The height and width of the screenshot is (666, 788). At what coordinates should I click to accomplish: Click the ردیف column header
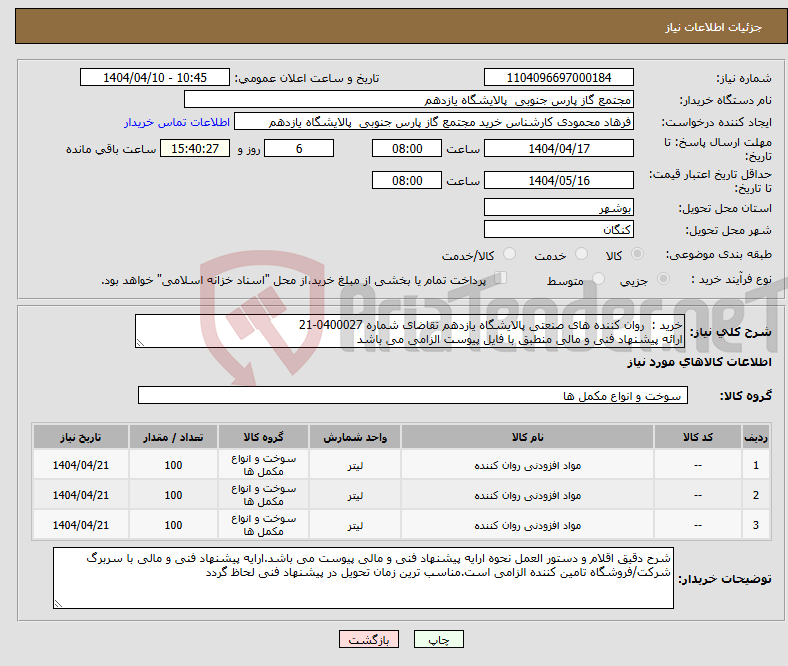(756, 437)
